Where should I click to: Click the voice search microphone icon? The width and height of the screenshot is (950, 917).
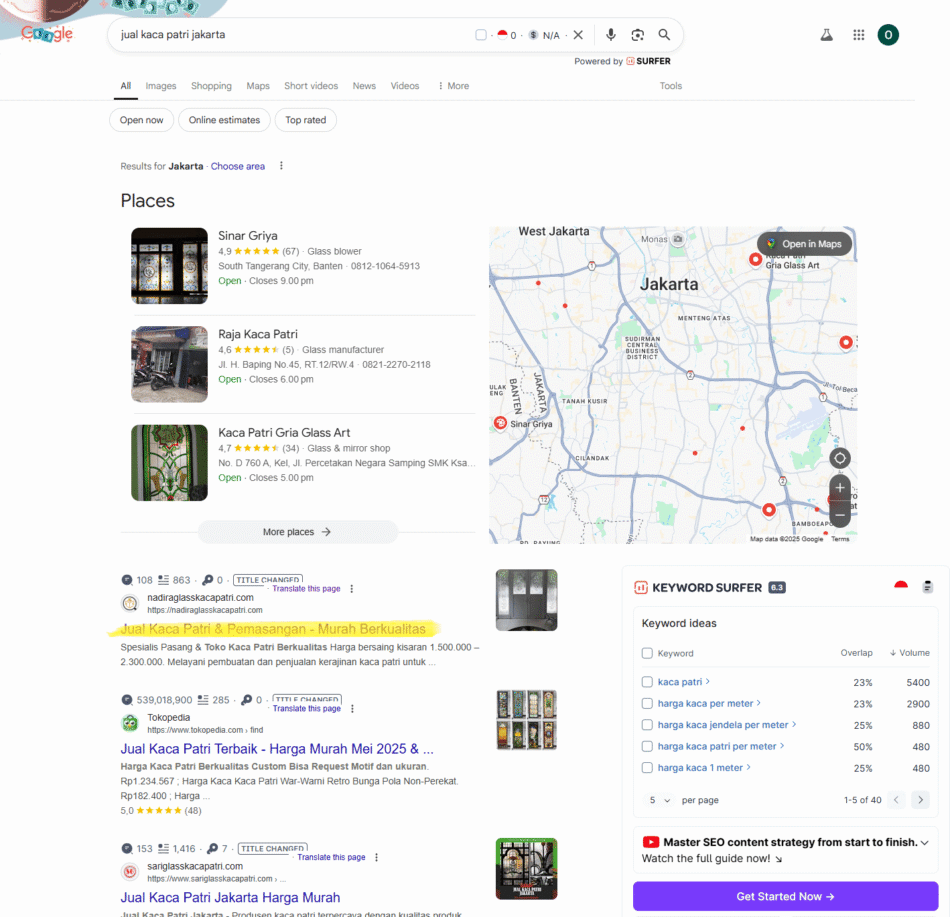(x=611, y=35)
